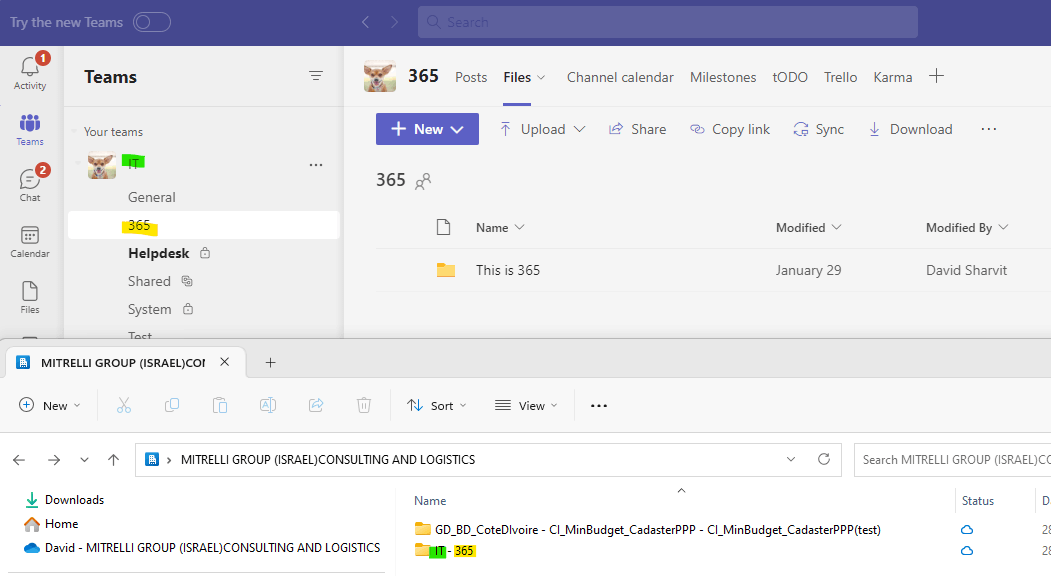This screenshot has width=1051, height=576.
Task: Open Files from the Teams sidebar
Action: 30,297
